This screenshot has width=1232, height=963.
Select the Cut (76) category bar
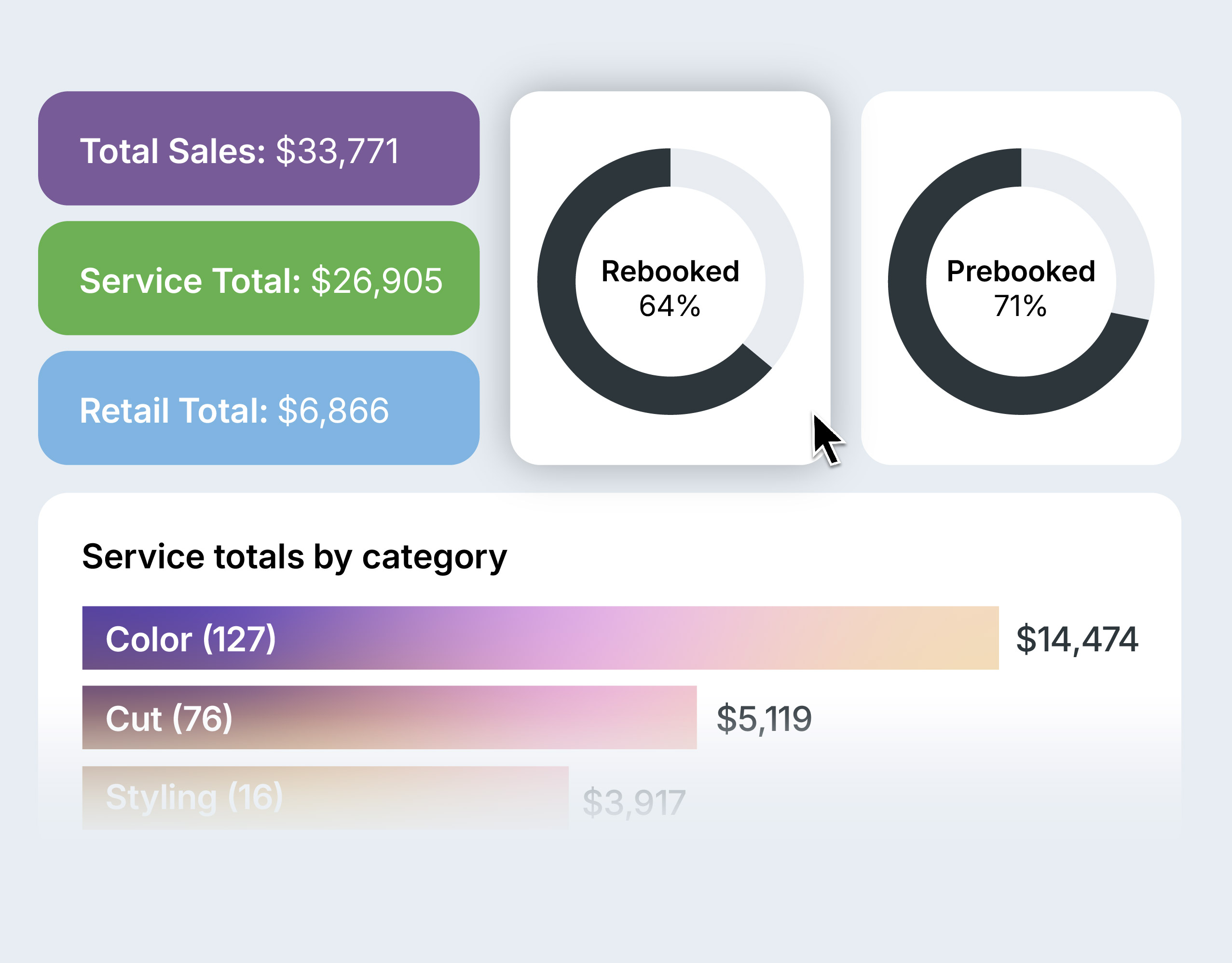click(389, 717)
